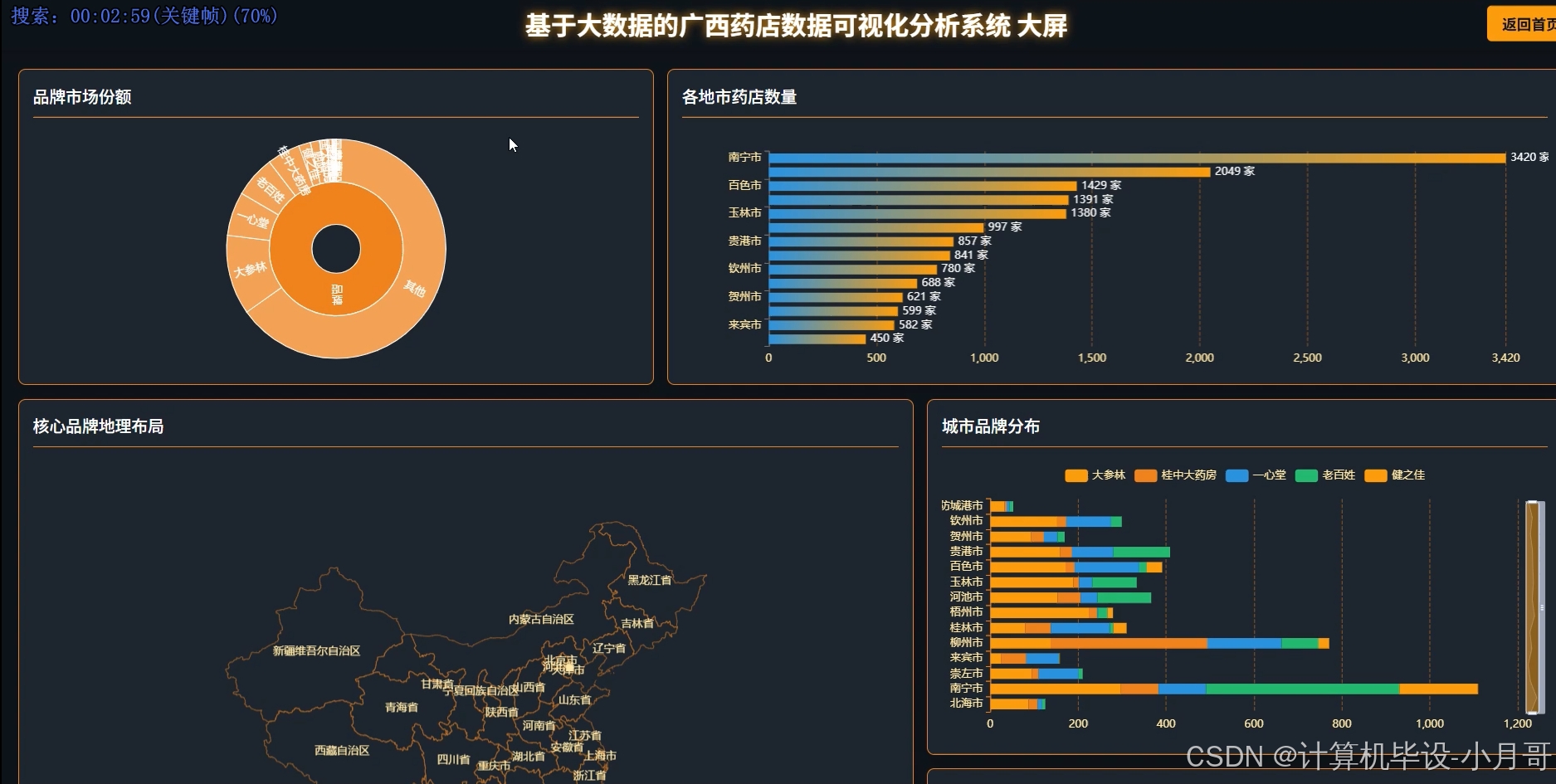1556x784 pixels.
Task: Click the 河池市 axis label
Action: [x=966, y=597]
